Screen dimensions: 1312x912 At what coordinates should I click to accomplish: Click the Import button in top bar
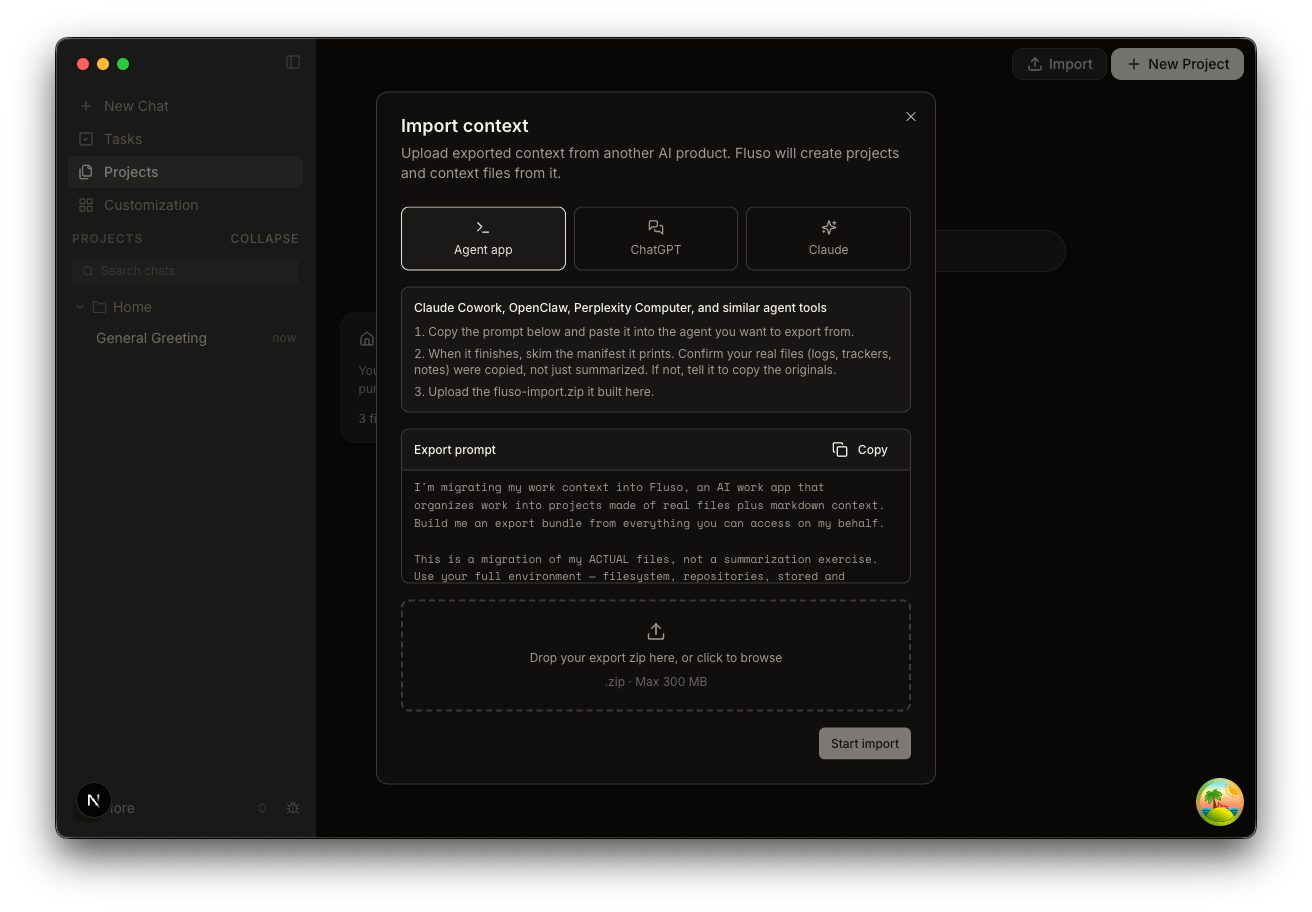pos(1059,64)
